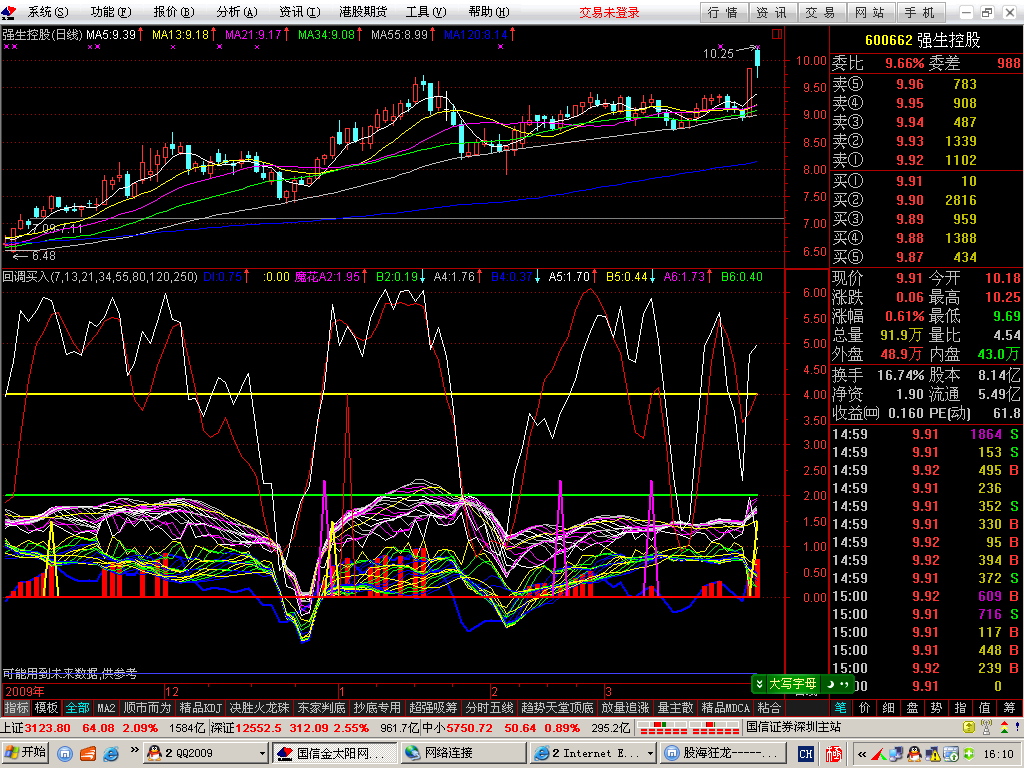The width and height of the screenshot is (1024, 768).
Task: Switch to the 势 tab in the right panel
Action: click(936, 707)
